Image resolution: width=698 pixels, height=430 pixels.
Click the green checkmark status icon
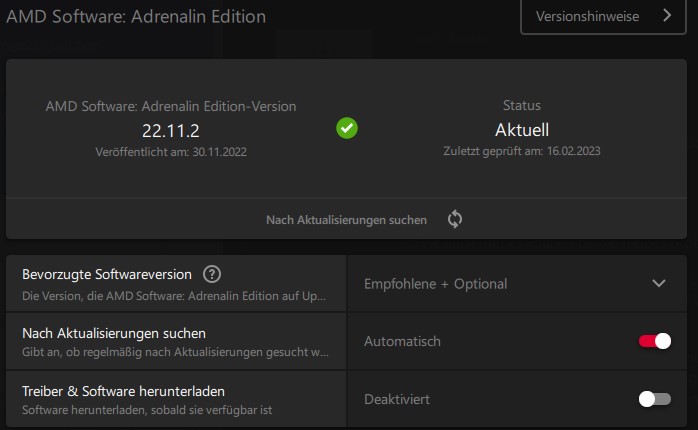click(347, 128)
